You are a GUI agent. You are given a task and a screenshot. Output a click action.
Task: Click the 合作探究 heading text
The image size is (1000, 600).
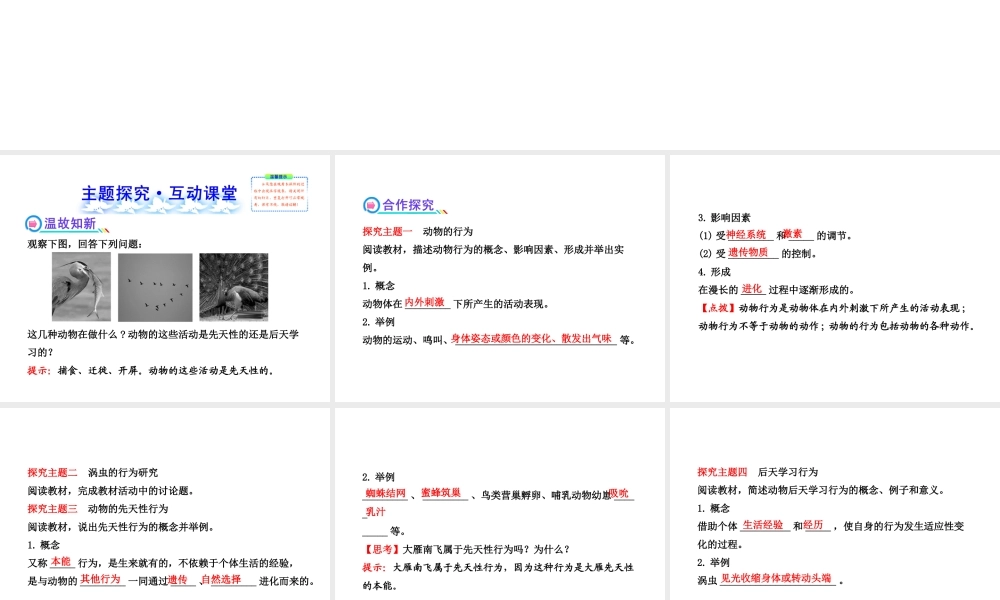tap(408, 205)
